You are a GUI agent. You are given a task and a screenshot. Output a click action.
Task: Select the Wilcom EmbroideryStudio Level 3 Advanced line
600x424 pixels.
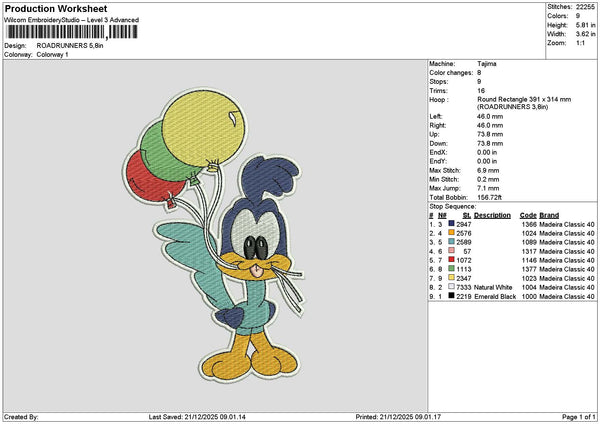72,20
